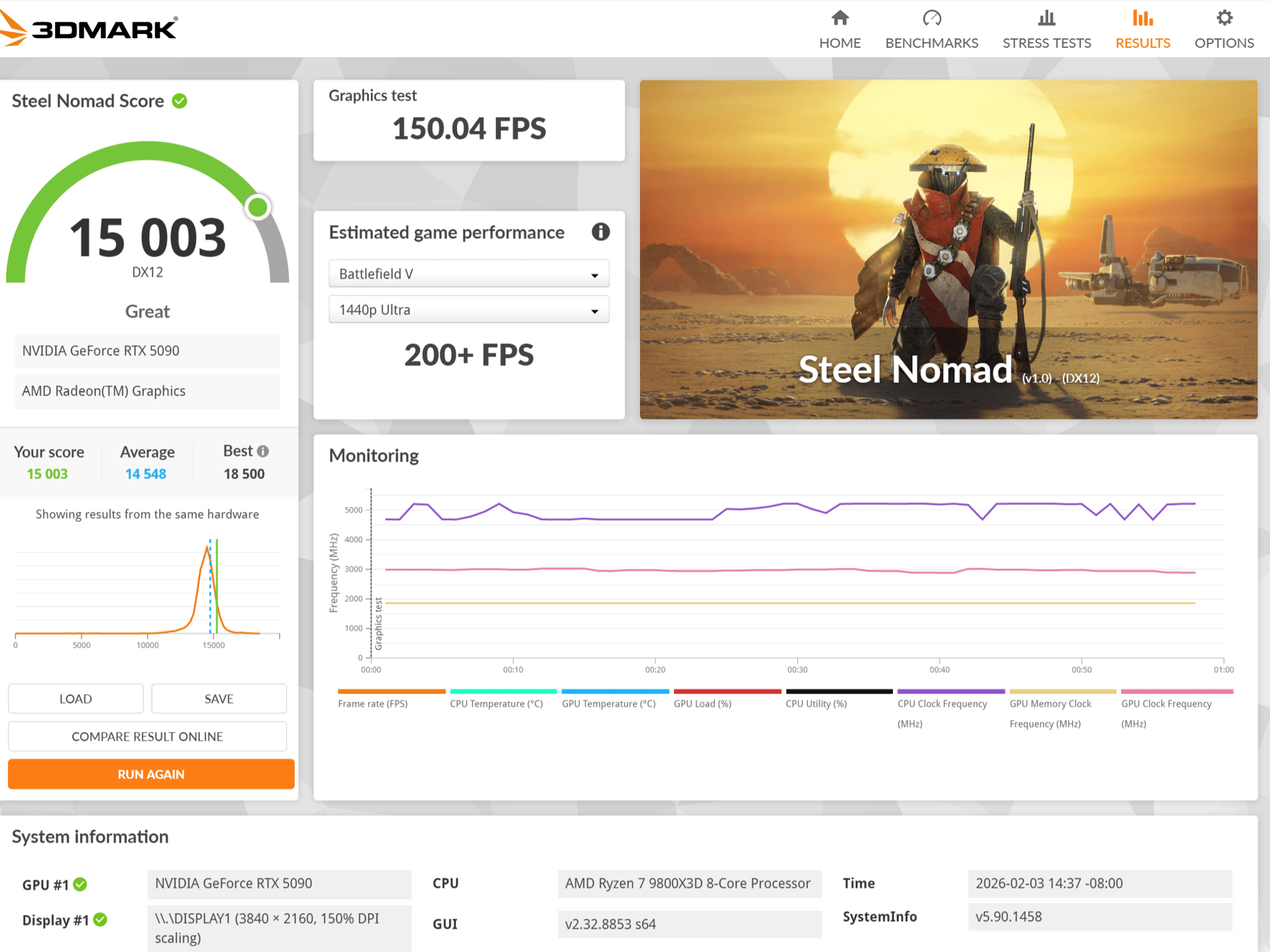This screenshot has height=952, width=1270.
Task: Click the green check next to Display #1
Action: click(100, 920)
